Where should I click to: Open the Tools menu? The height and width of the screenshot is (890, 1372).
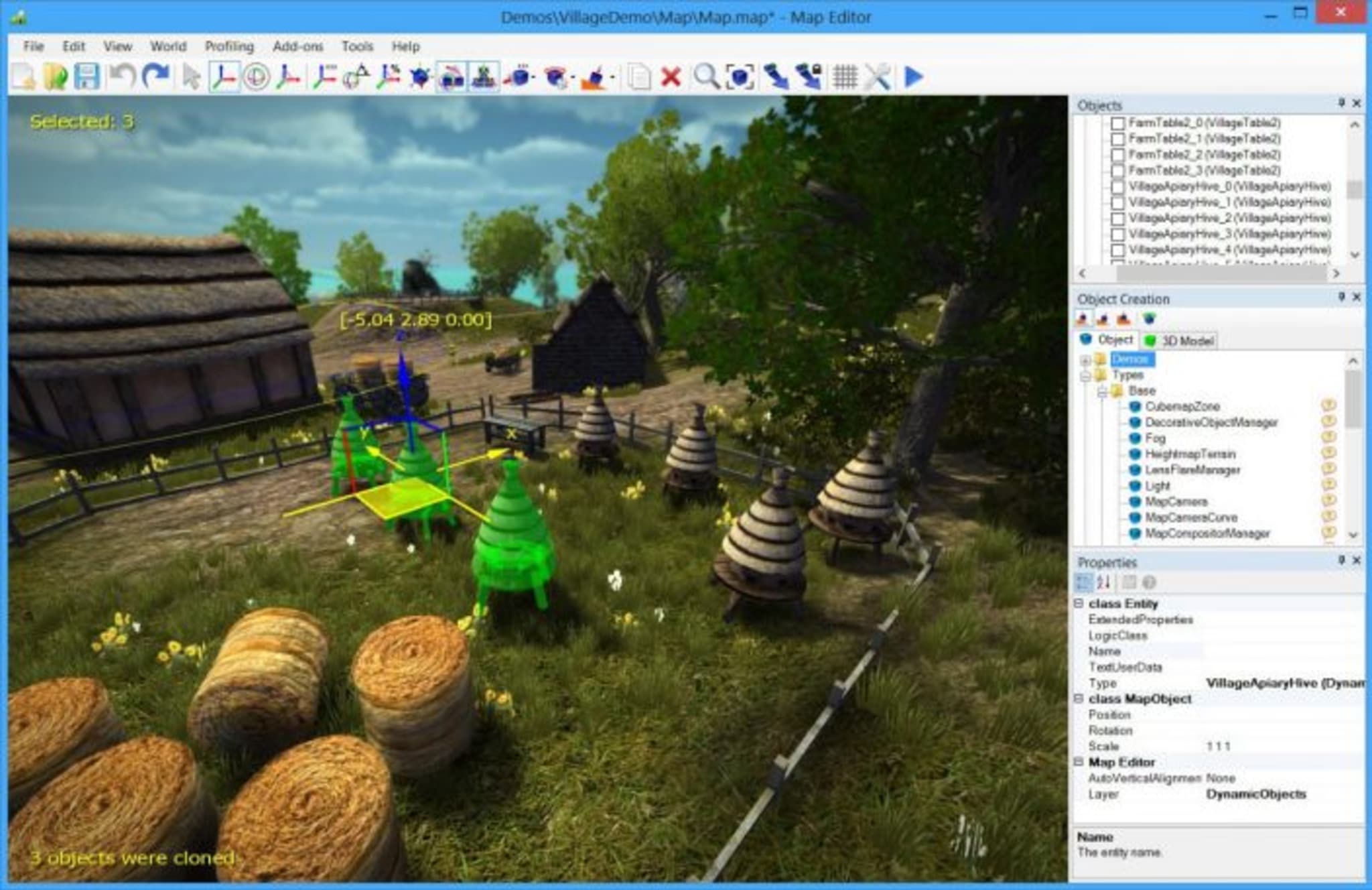tap(357, 46)
